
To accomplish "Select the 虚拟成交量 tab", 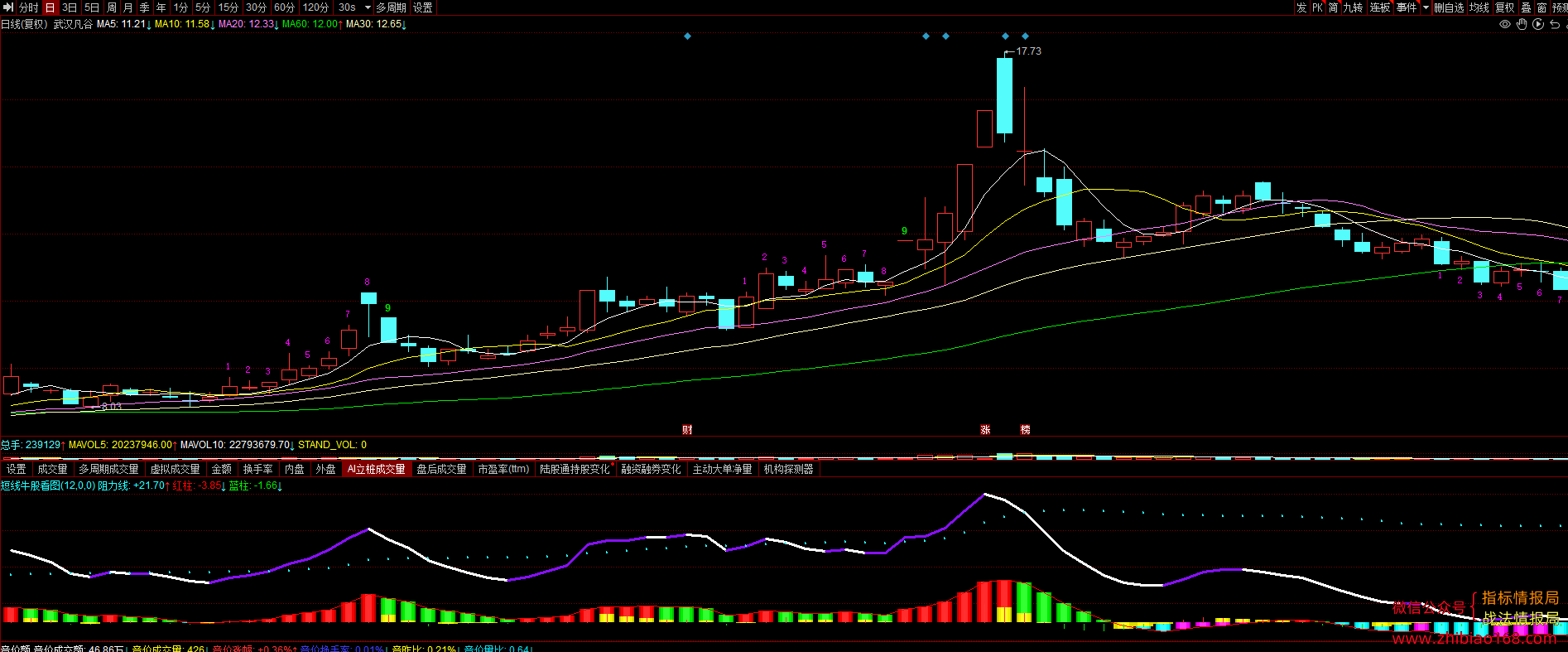I will (175, 469).
